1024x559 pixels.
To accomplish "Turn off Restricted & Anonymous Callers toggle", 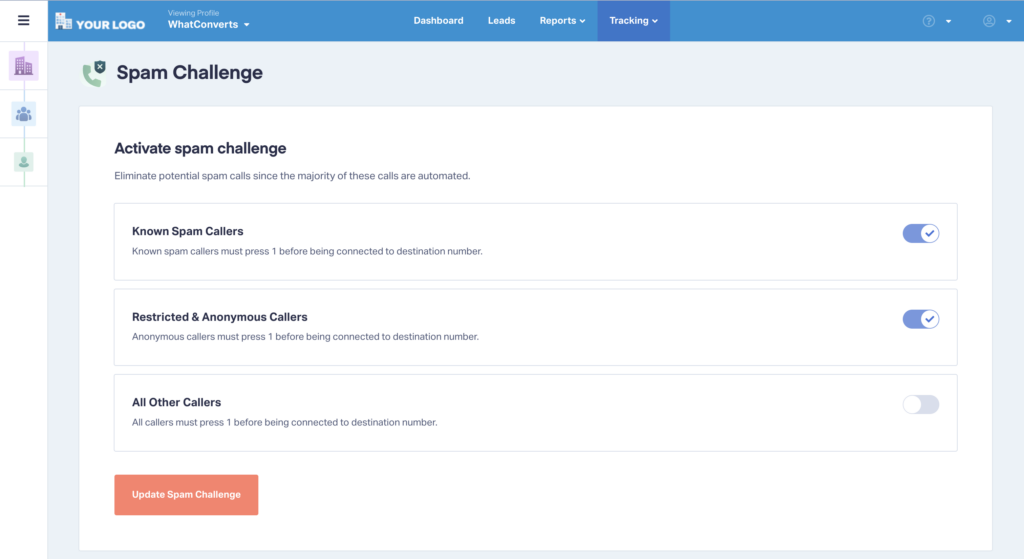I will [x=921, y=319].
